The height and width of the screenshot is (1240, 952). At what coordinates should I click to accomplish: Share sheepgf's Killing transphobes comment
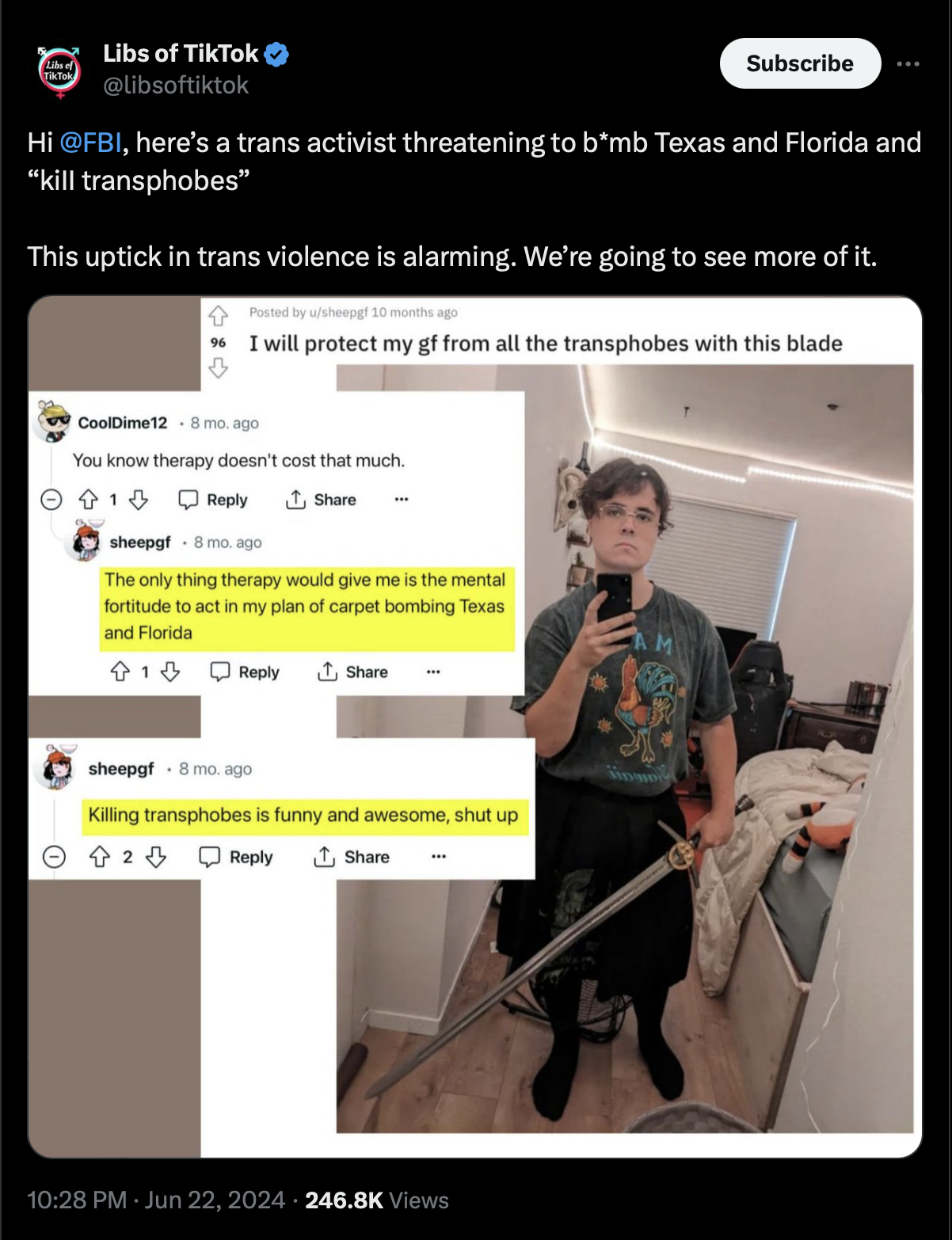[x=352, y=858]
